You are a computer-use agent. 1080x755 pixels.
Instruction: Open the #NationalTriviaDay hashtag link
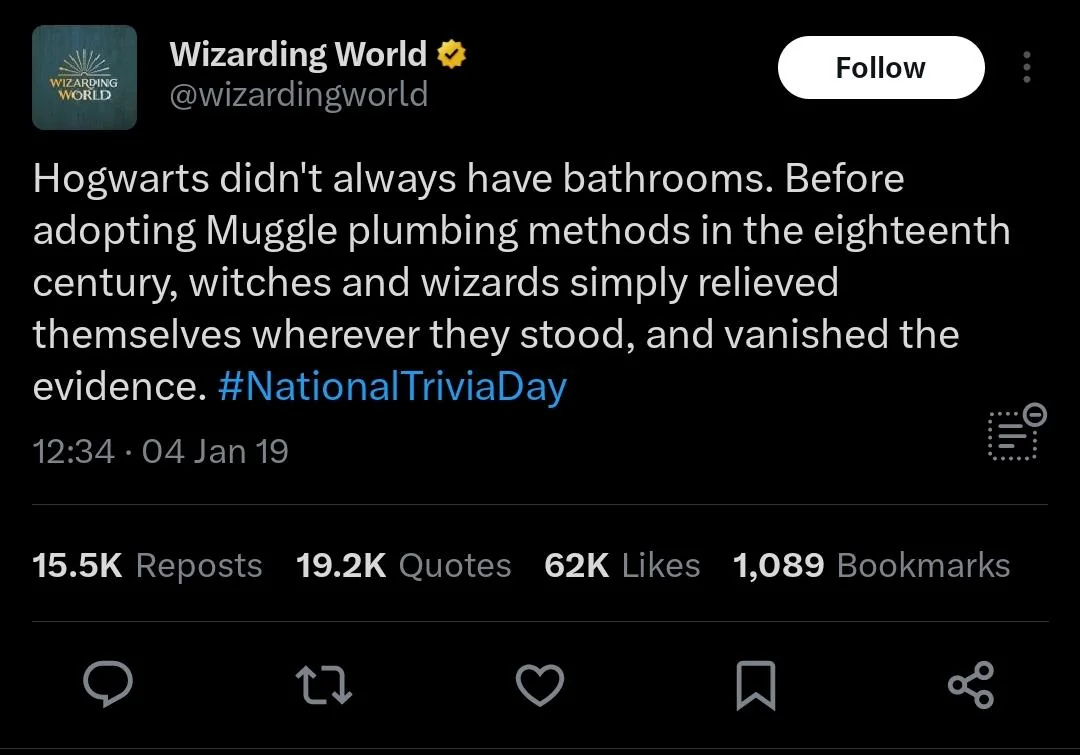393,386
